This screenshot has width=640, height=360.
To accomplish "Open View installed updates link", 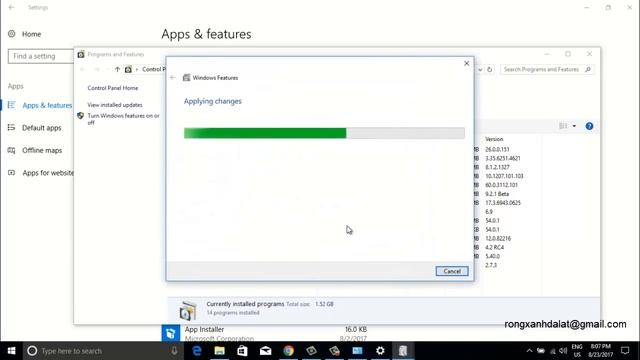I will (x=115, y=105).
